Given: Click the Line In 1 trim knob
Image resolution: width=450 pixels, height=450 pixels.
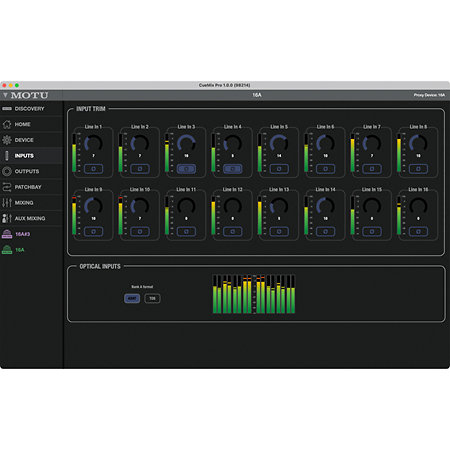Looking at the screenshot, I should [93, 143].
